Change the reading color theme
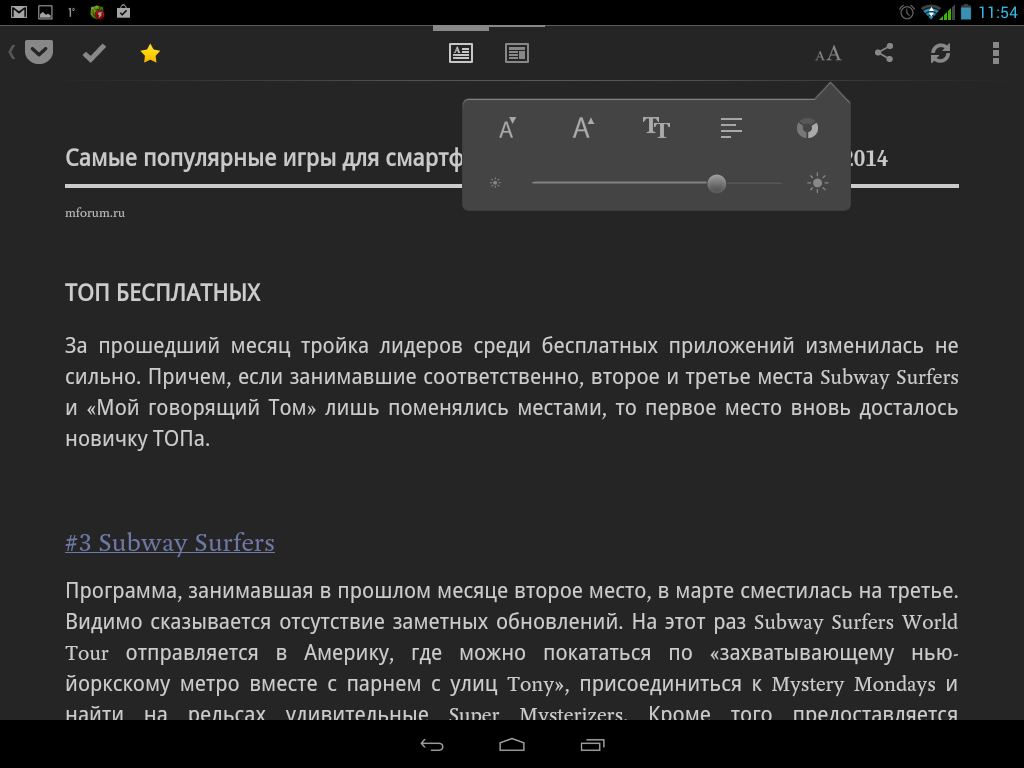Viewport: 1024px width, 768px height. (807, 128)
